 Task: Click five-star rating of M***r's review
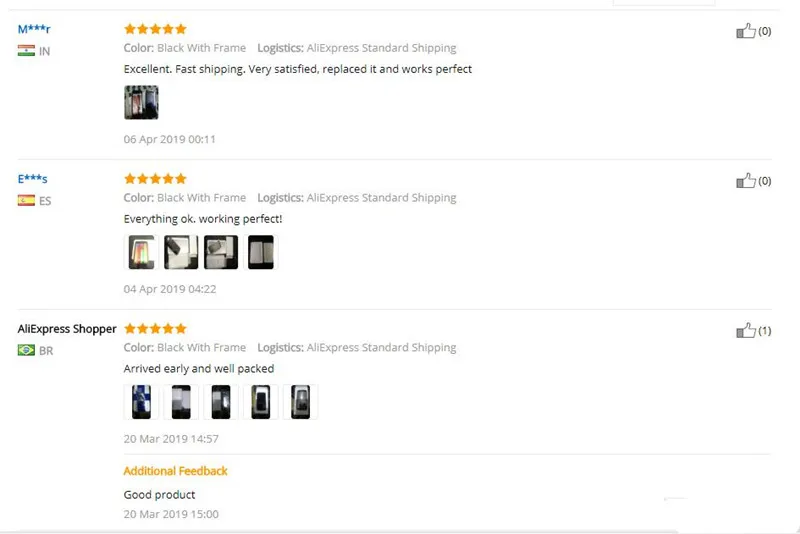tap(155, 29)
